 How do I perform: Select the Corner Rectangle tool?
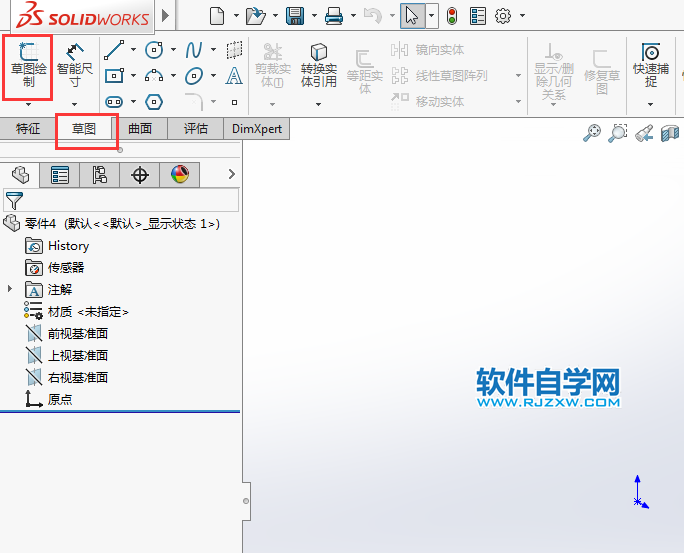(x=114, y=76)
